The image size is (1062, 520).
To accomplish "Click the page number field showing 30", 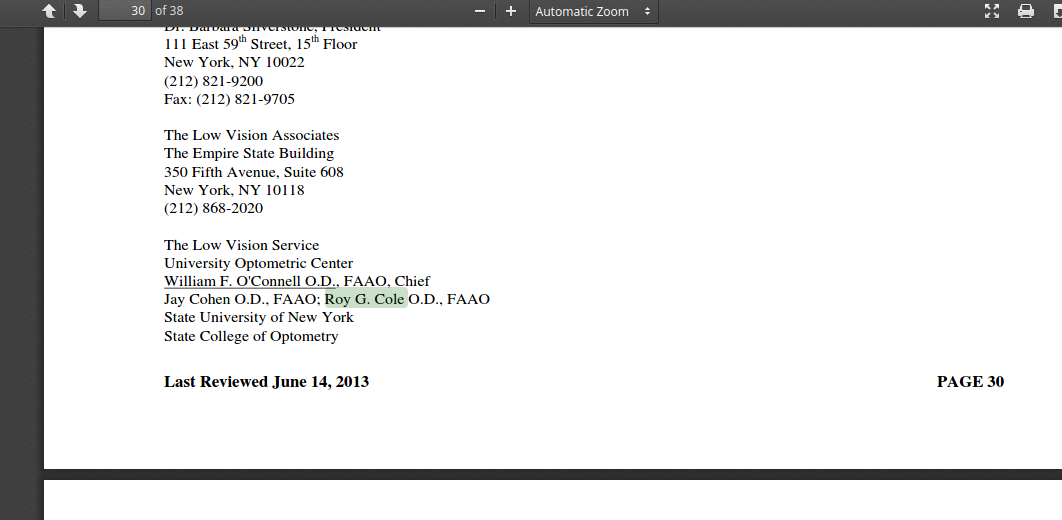I will 125,11.
